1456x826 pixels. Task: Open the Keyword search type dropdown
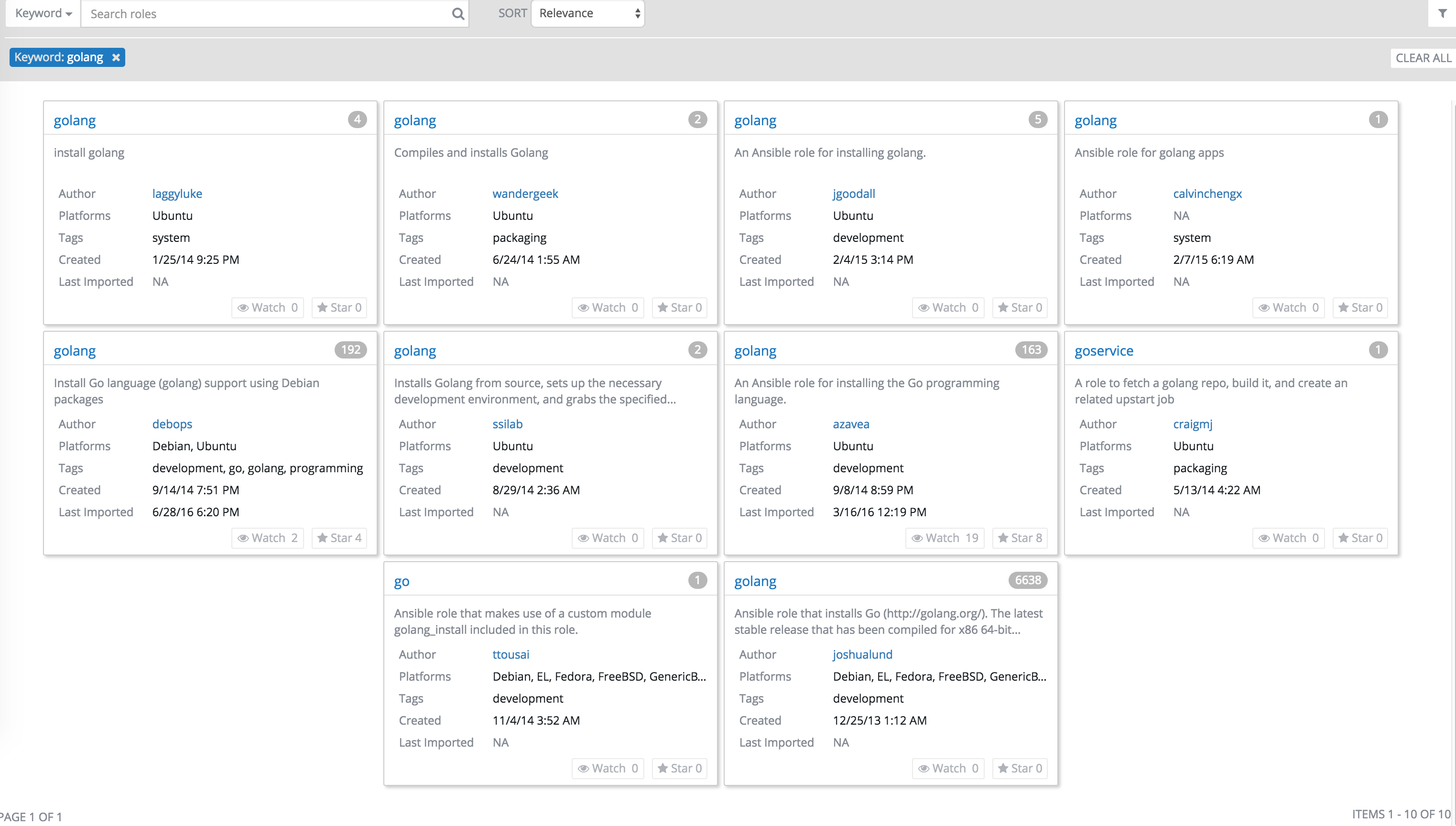[x=43, y=13]
